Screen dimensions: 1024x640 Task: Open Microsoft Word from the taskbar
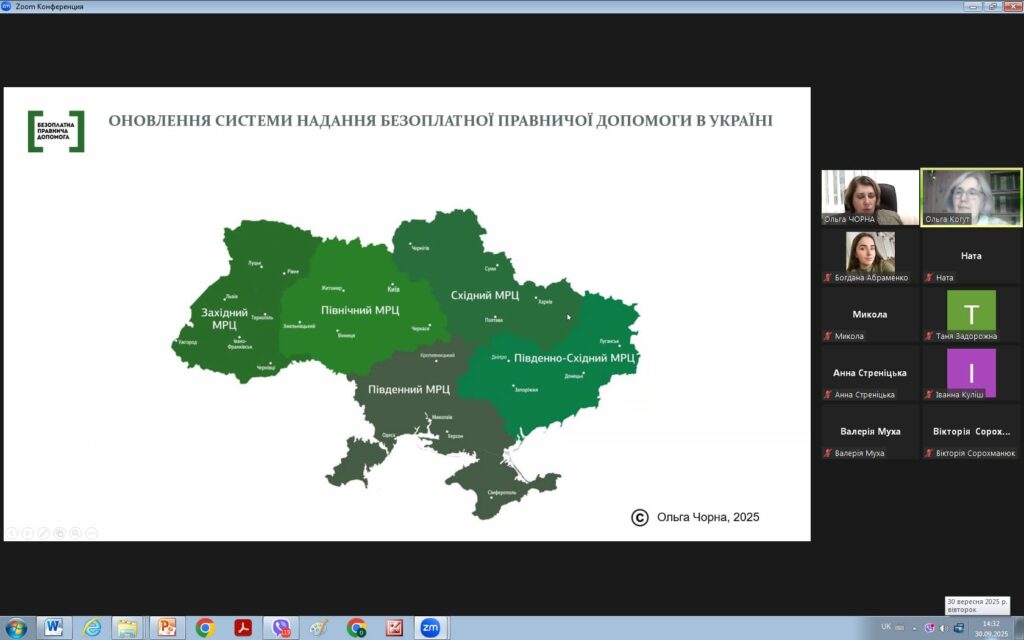(53, 628)
